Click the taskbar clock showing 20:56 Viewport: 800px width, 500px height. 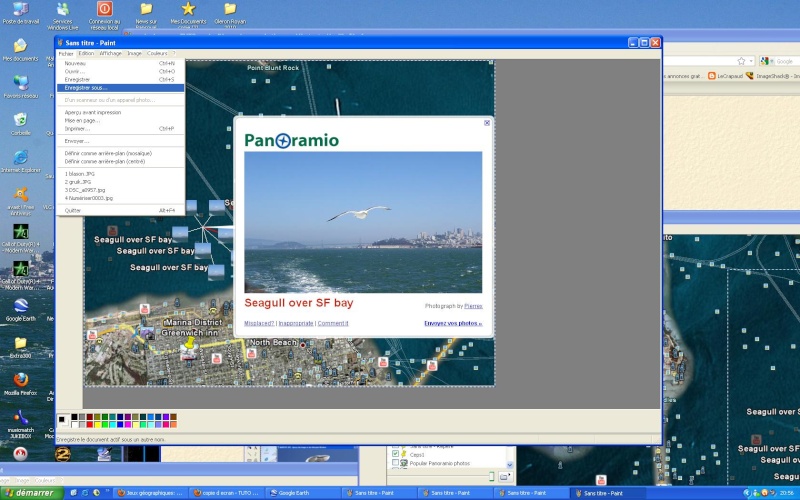pyautogui.click(x=789, y=493)
